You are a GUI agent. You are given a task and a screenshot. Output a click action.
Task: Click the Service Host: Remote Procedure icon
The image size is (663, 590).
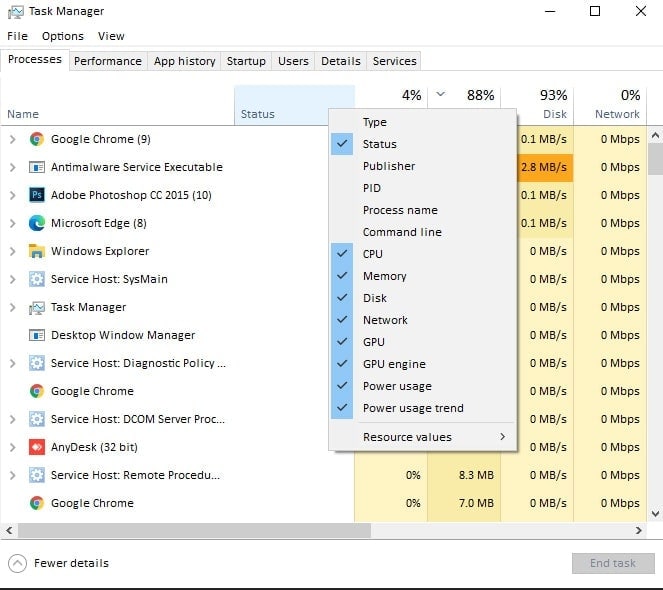coord(37,475)
